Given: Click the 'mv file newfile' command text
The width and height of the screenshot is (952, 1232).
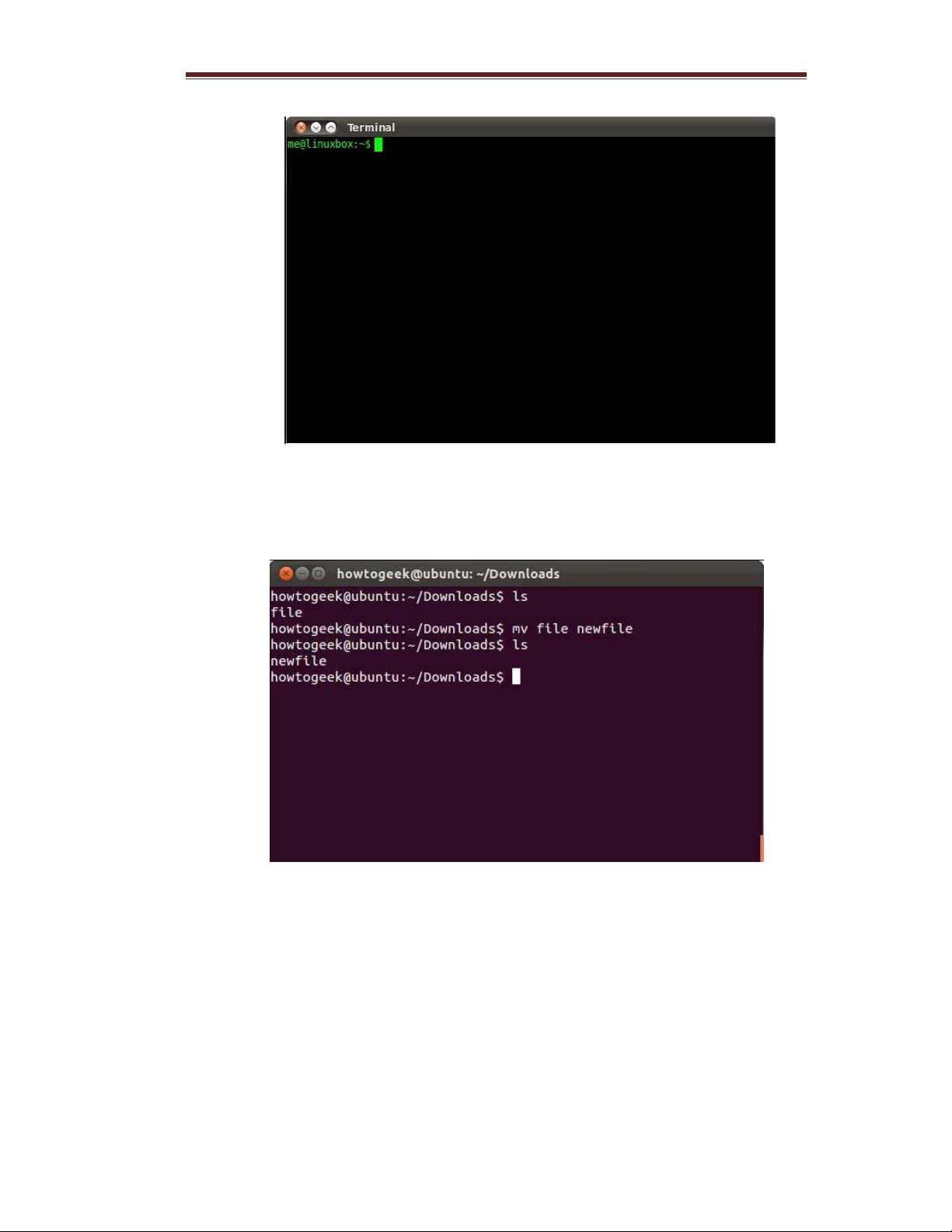Looking at the screenshot, I should click(572, 629).
